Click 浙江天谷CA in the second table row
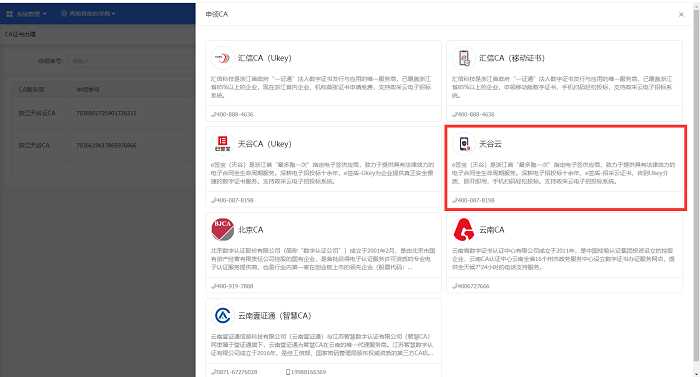 point(34,145)
